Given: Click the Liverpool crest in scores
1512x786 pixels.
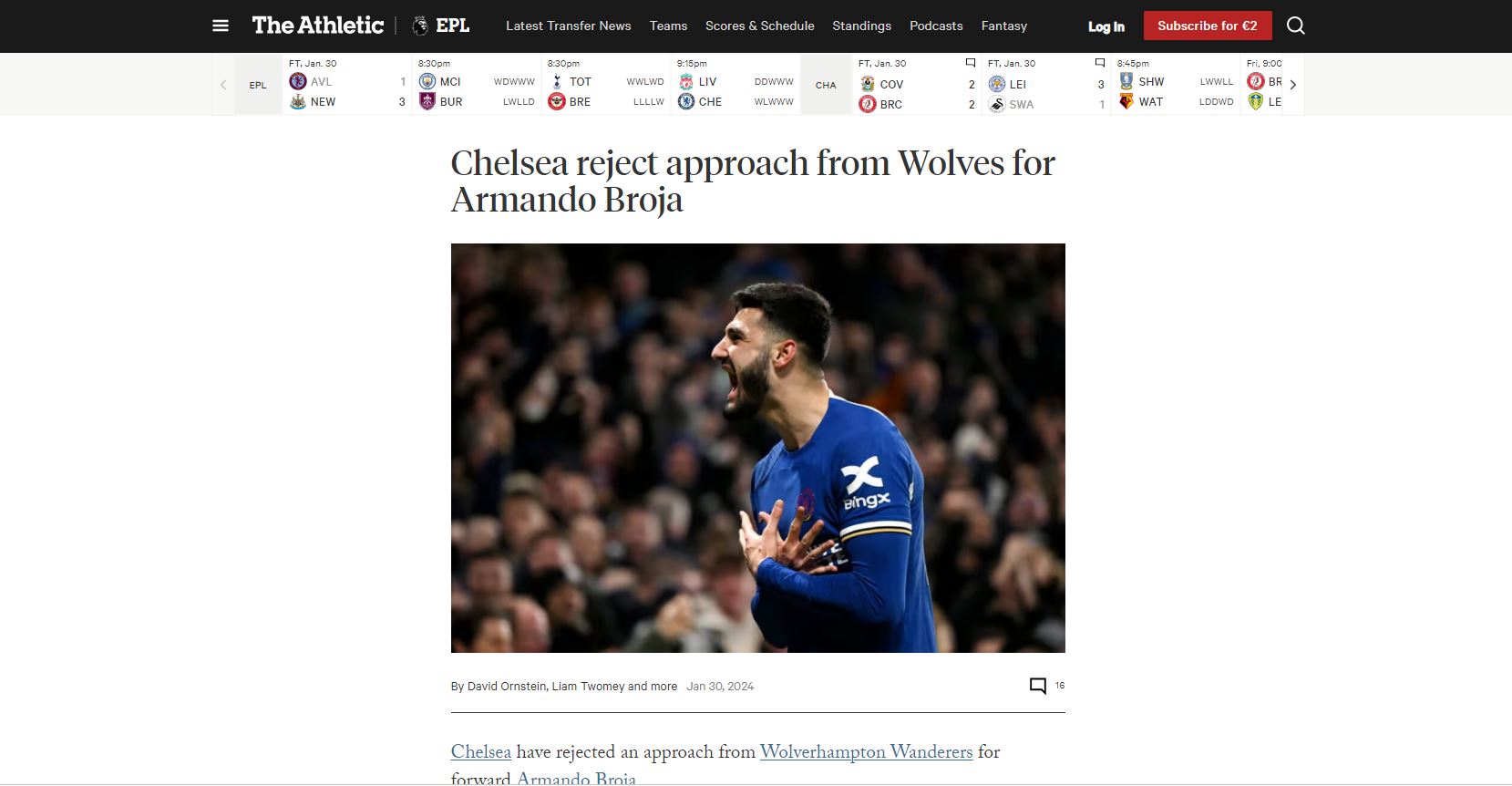Looking at the screenshot, I should point(685,81).
